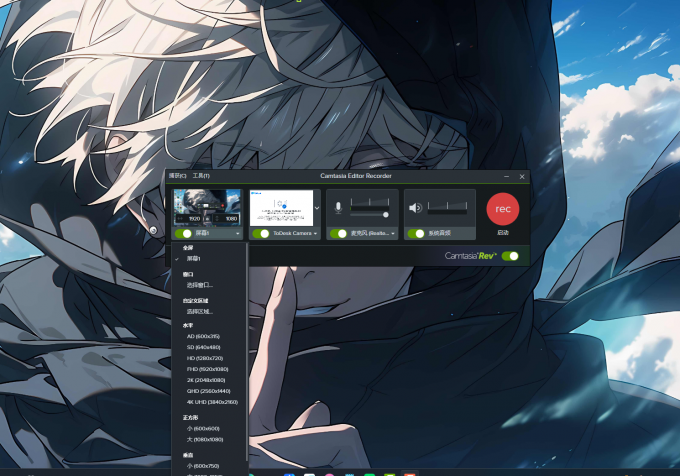Click the system audio speaker icon

[415, 208]
